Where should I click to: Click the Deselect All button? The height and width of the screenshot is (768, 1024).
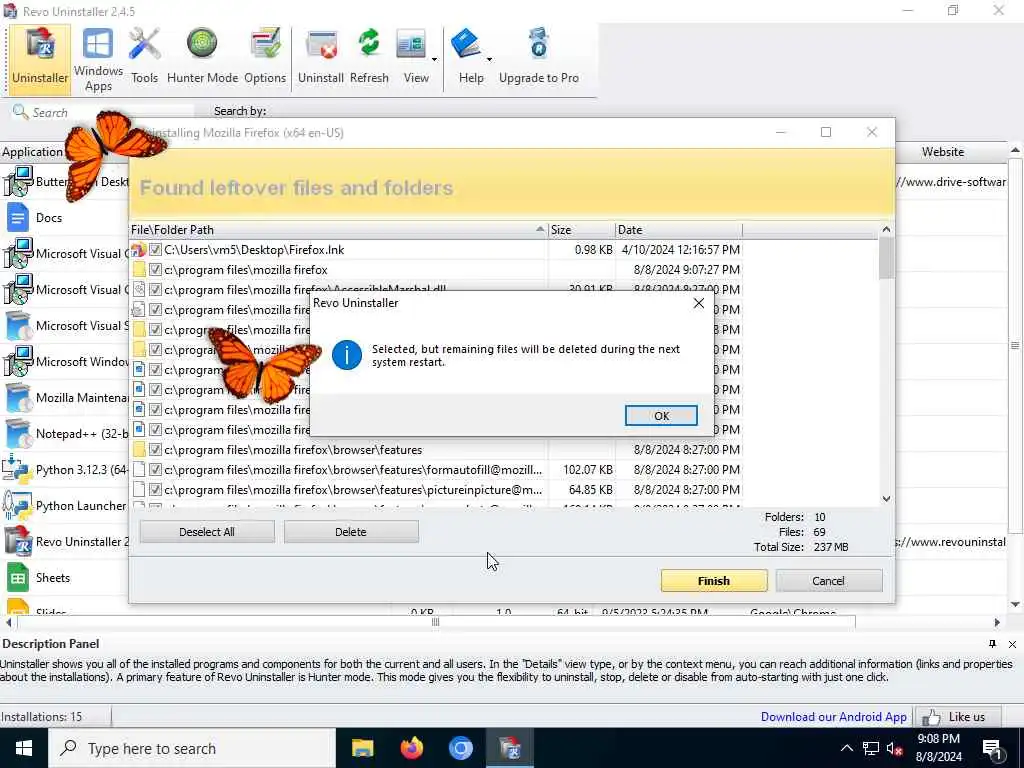tap(206, 532)
